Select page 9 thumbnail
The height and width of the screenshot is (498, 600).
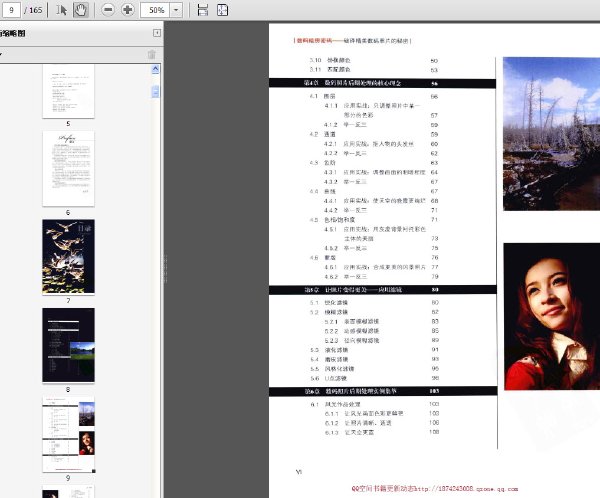pyautogui.click(x=68, y=434)
